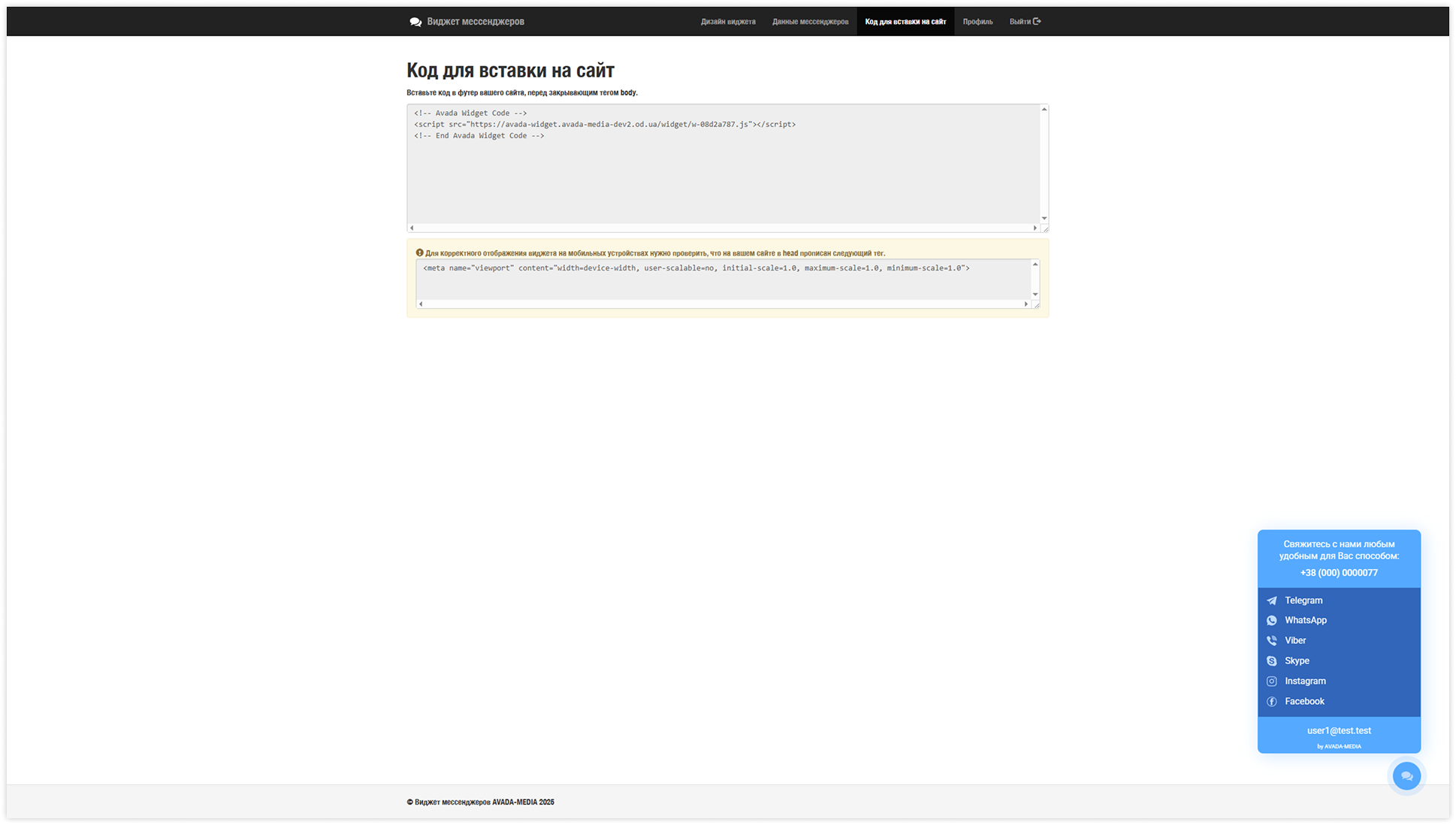This screenshot has width=1456, height=825.
Task: Open the Дизайн виджета menu item
Action: 728,22
